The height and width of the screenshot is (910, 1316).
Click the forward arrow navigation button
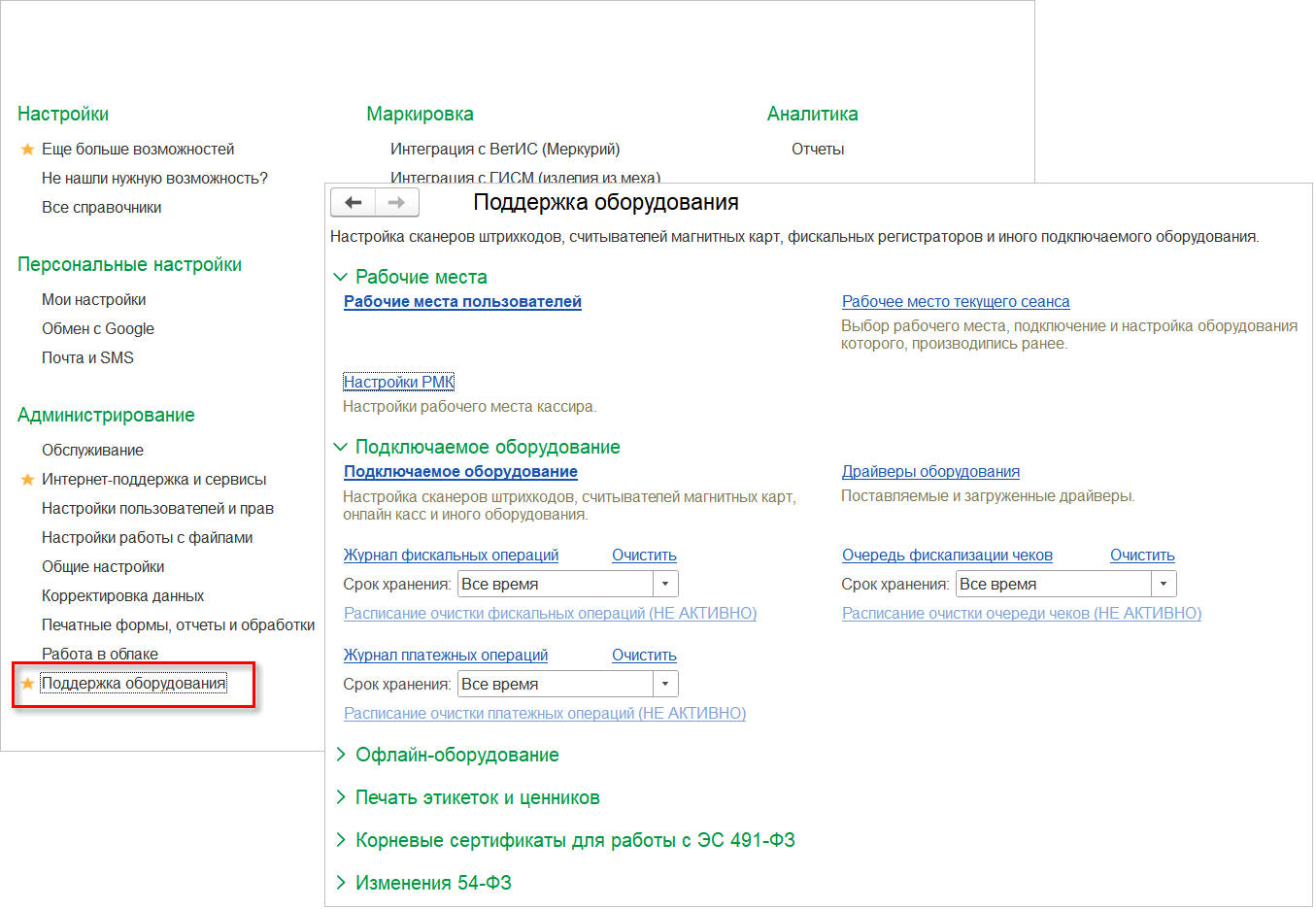[x=396, y=202]
